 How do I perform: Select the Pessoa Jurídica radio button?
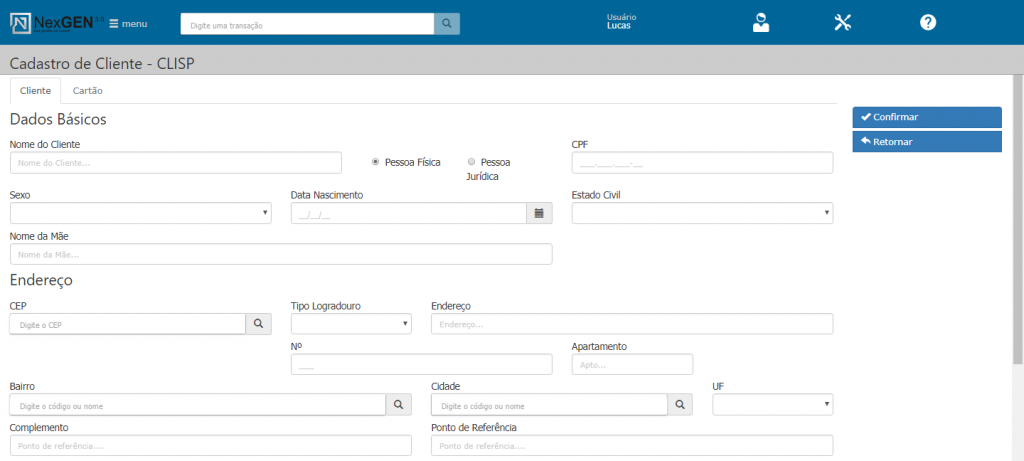tap(471, 161)
